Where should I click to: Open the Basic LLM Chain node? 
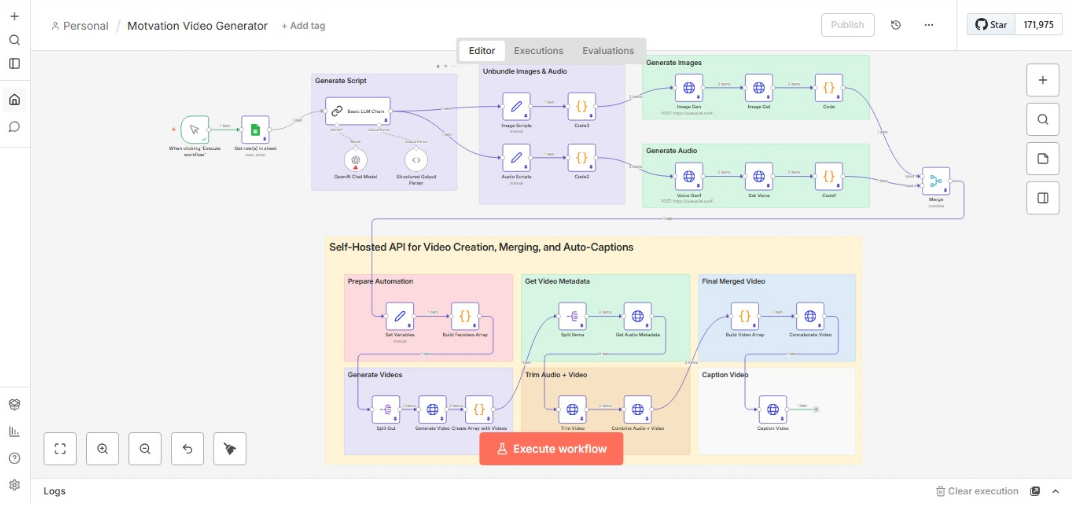343,111
